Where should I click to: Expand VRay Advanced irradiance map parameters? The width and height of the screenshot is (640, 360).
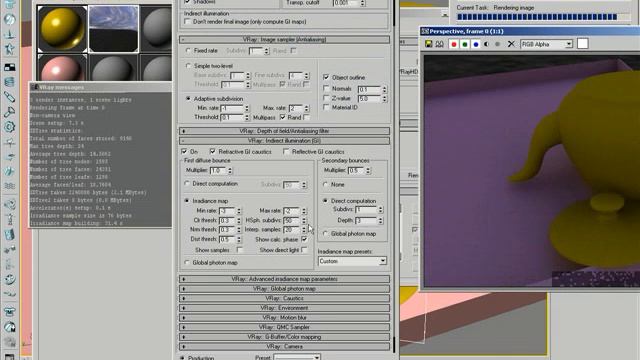pos(284,279)
